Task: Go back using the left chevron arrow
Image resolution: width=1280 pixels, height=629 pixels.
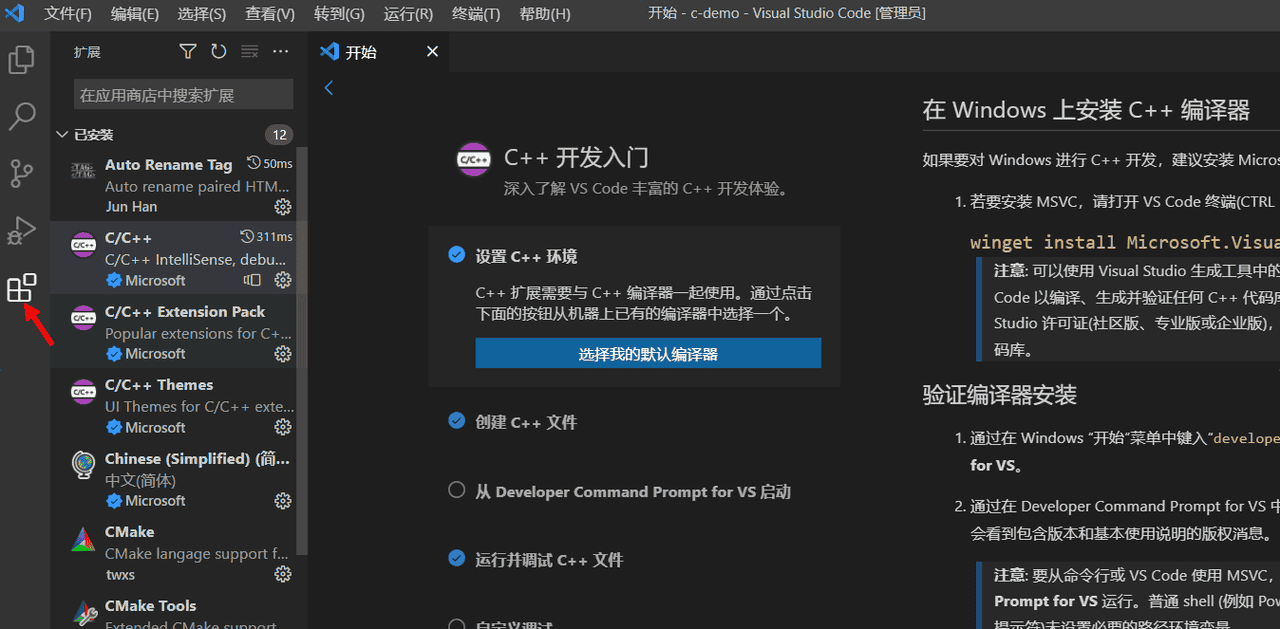Action: coord(328,88)
